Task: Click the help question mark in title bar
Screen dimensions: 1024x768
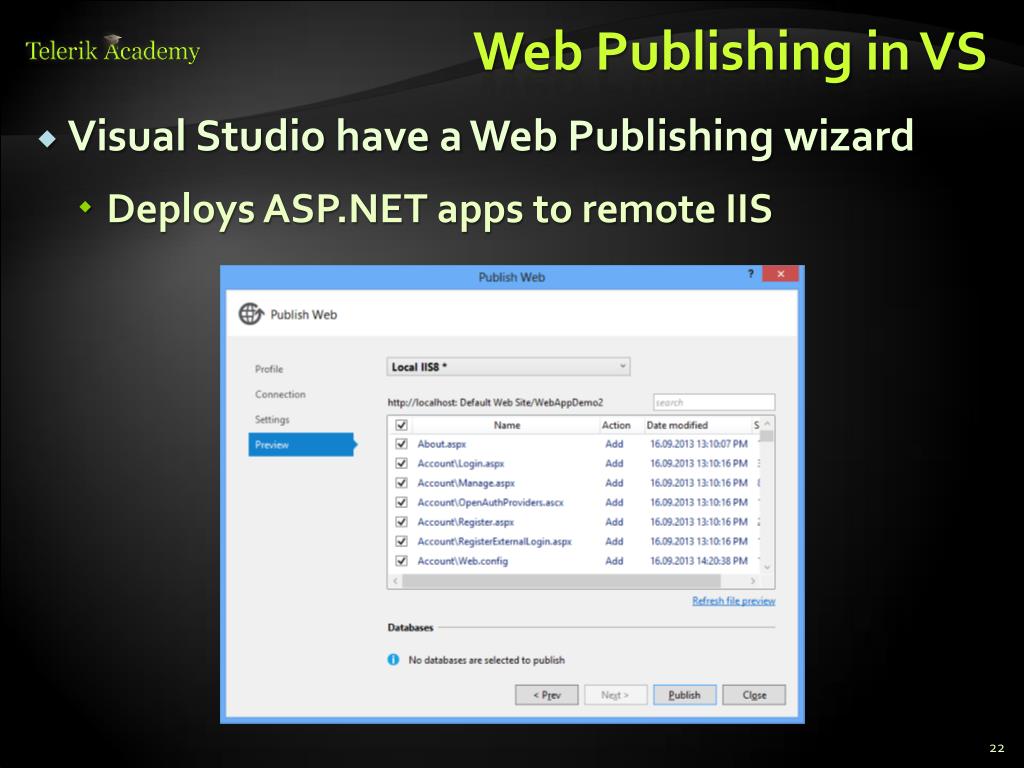Action: [750, 274]
